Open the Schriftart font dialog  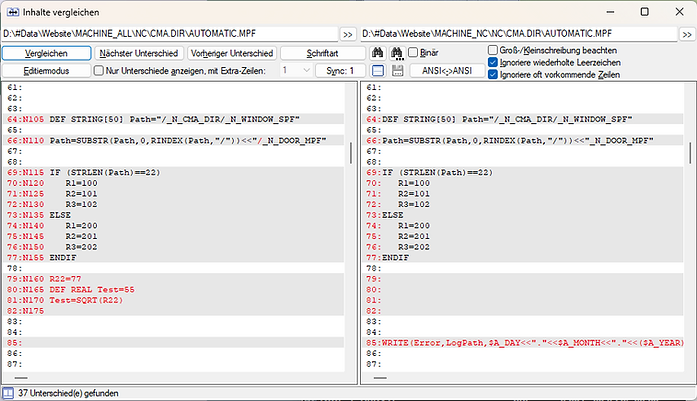[323, 53]
